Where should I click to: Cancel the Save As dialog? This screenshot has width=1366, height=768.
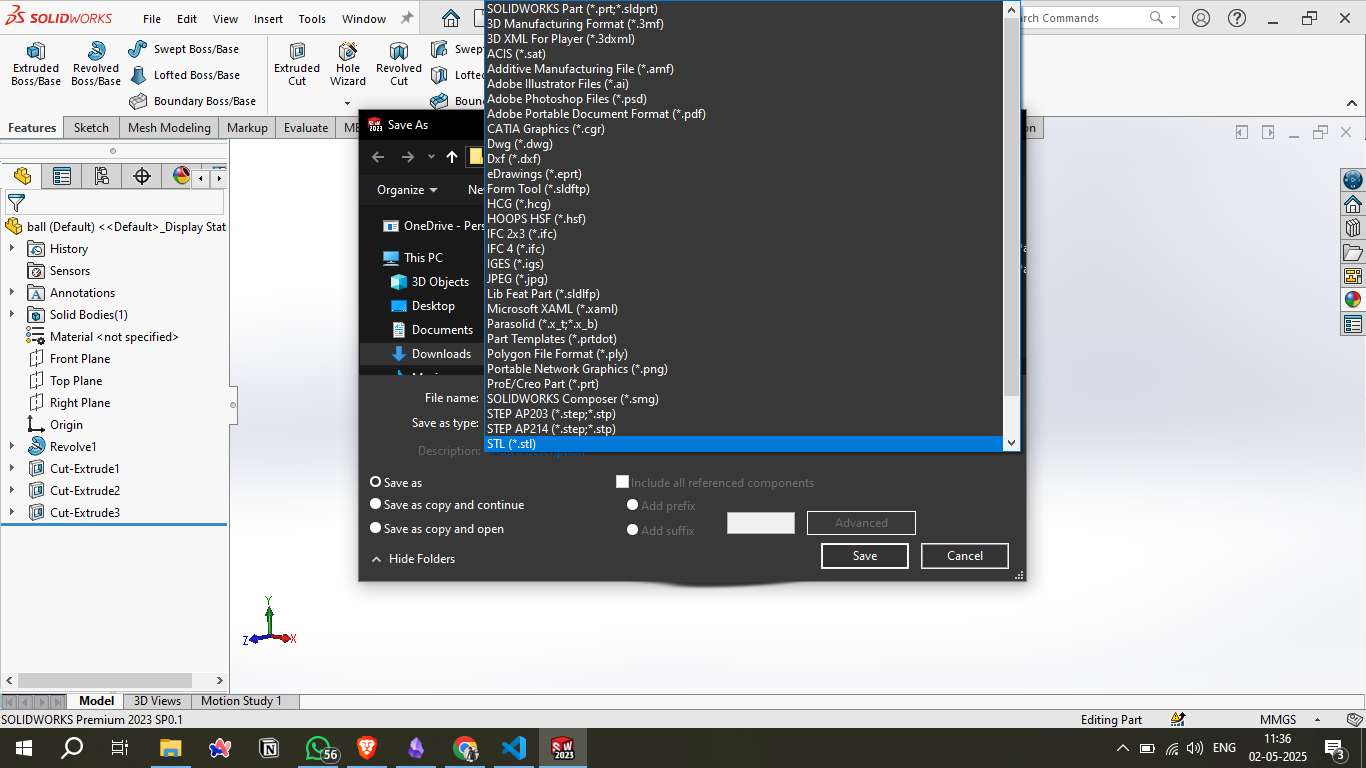click(965, 556)
